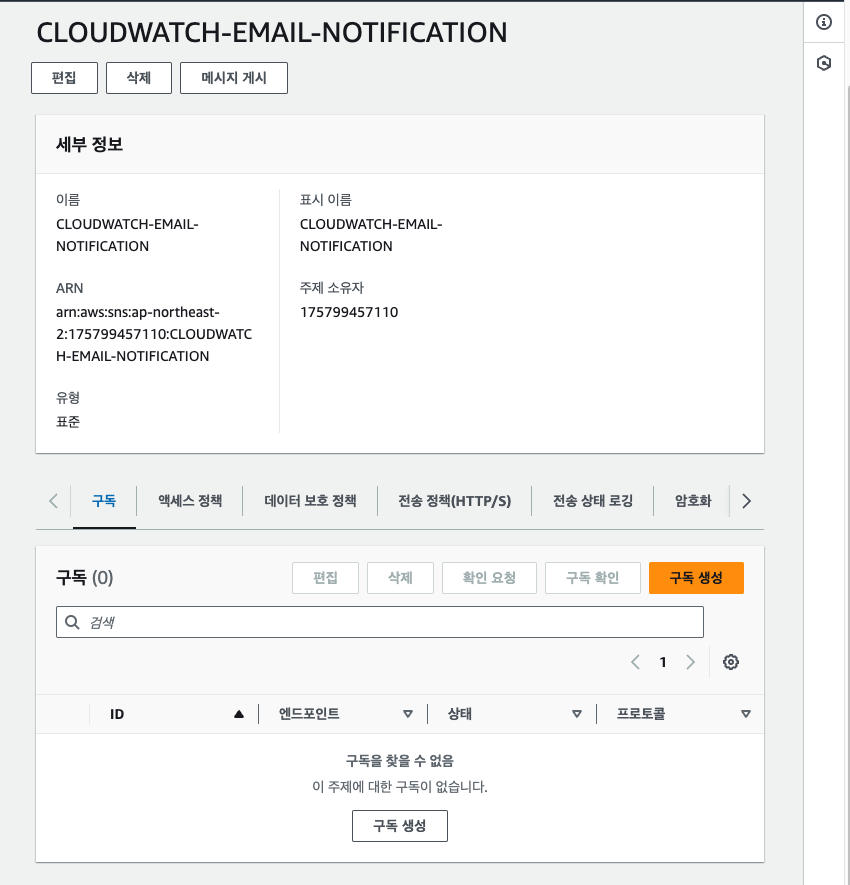Open the 암호화 tab
Viewport: 850px width, 885px height.
point(693,501)
